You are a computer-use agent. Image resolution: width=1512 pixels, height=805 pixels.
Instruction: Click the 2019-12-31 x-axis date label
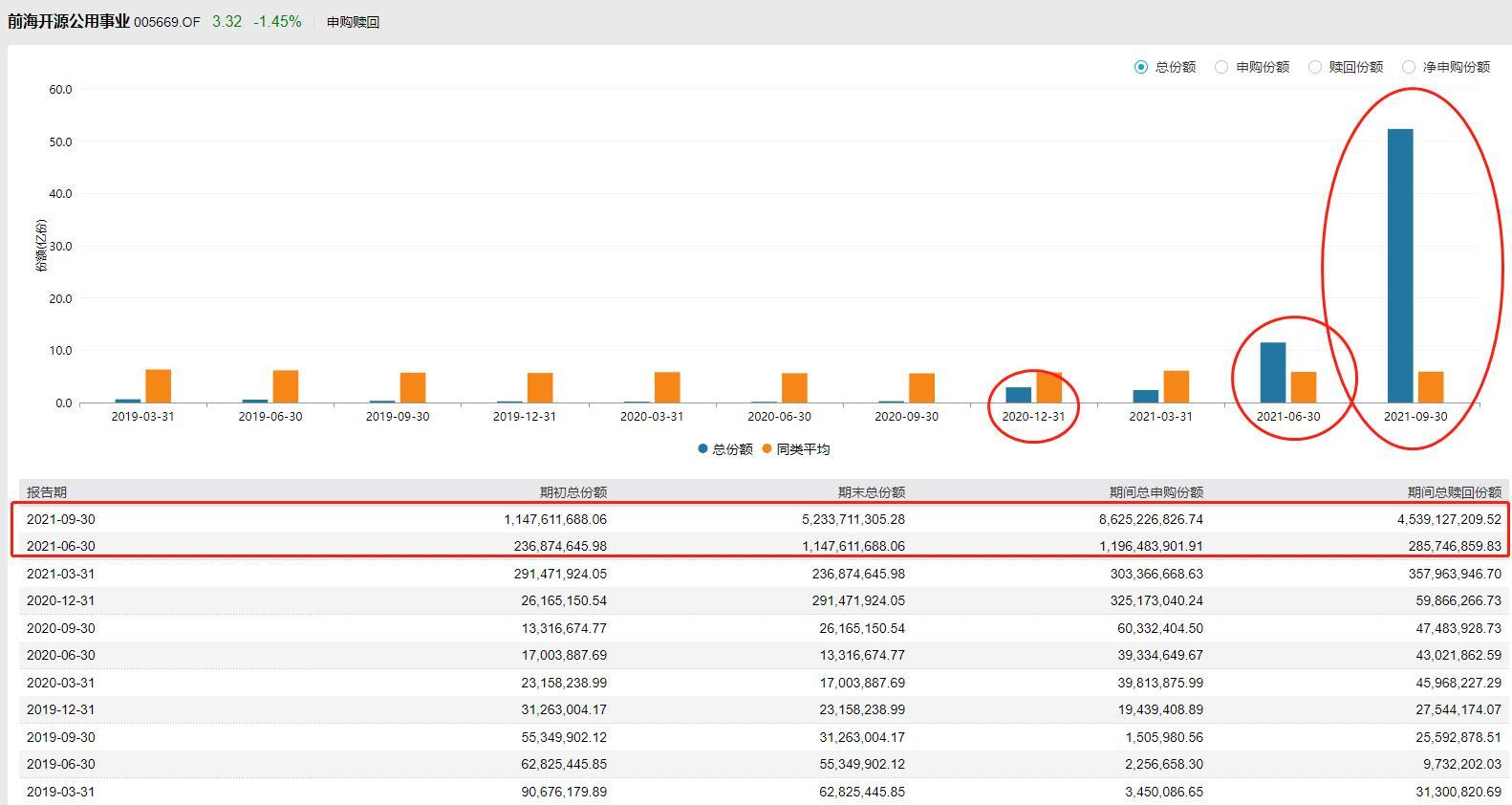[x=525, y=417]
